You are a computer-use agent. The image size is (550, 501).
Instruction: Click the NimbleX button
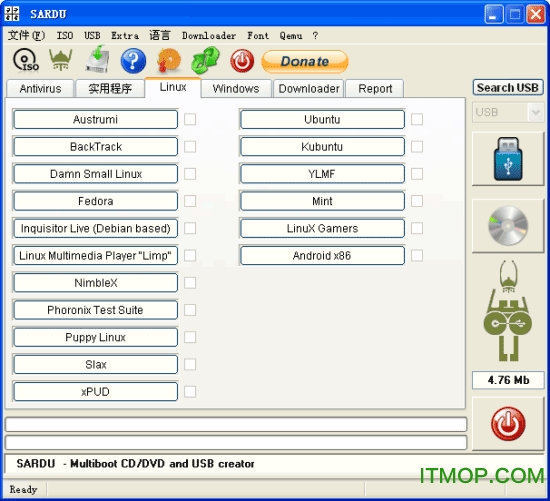pos(95,282)
